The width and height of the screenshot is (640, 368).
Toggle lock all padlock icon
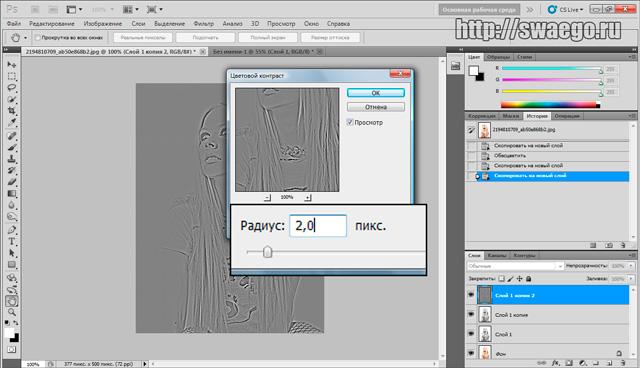click(529, 279)
